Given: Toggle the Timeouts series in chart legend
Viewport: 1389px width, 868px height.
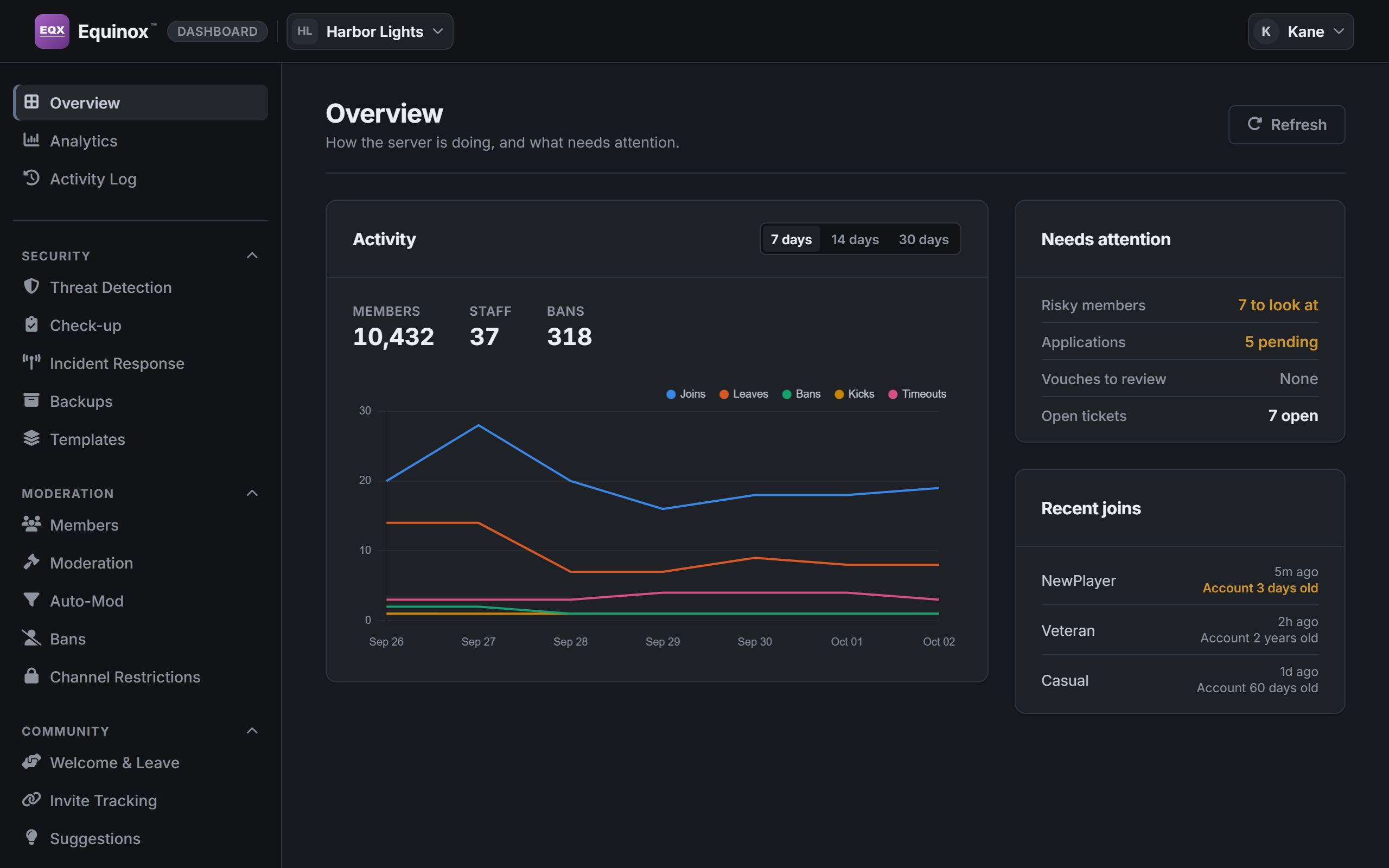Looking at the screenshot, I should point(917,394).
